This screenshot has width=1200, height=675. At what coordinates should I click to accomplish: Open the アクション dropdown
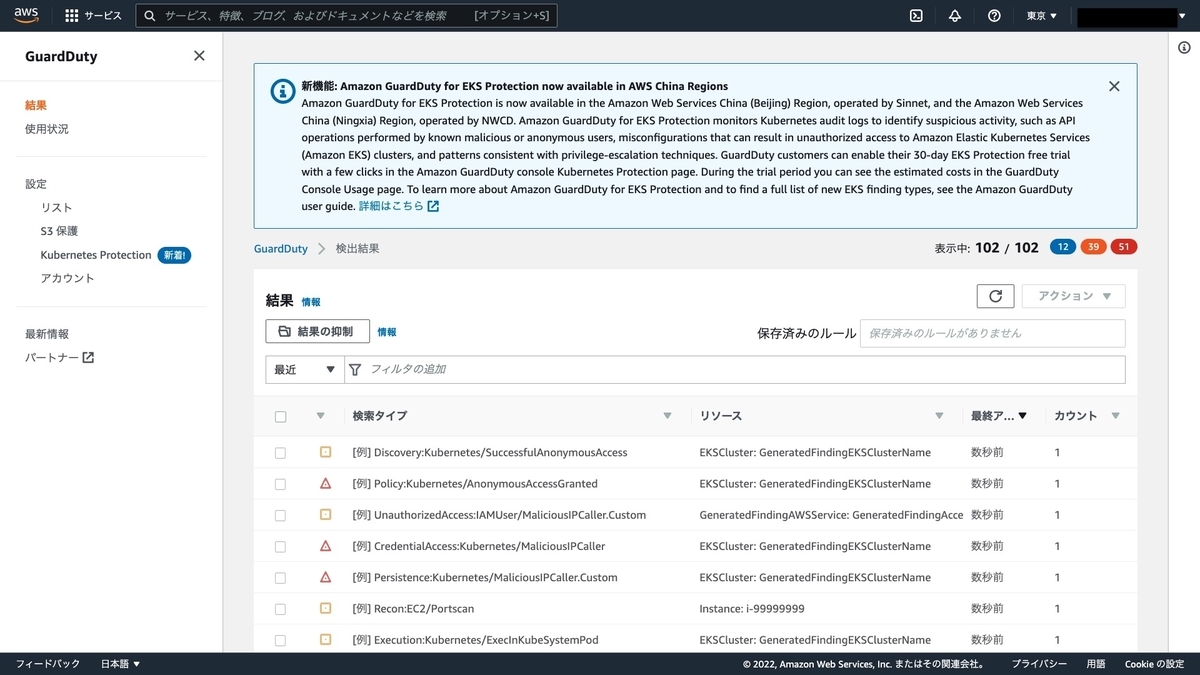click(1073, 296)
